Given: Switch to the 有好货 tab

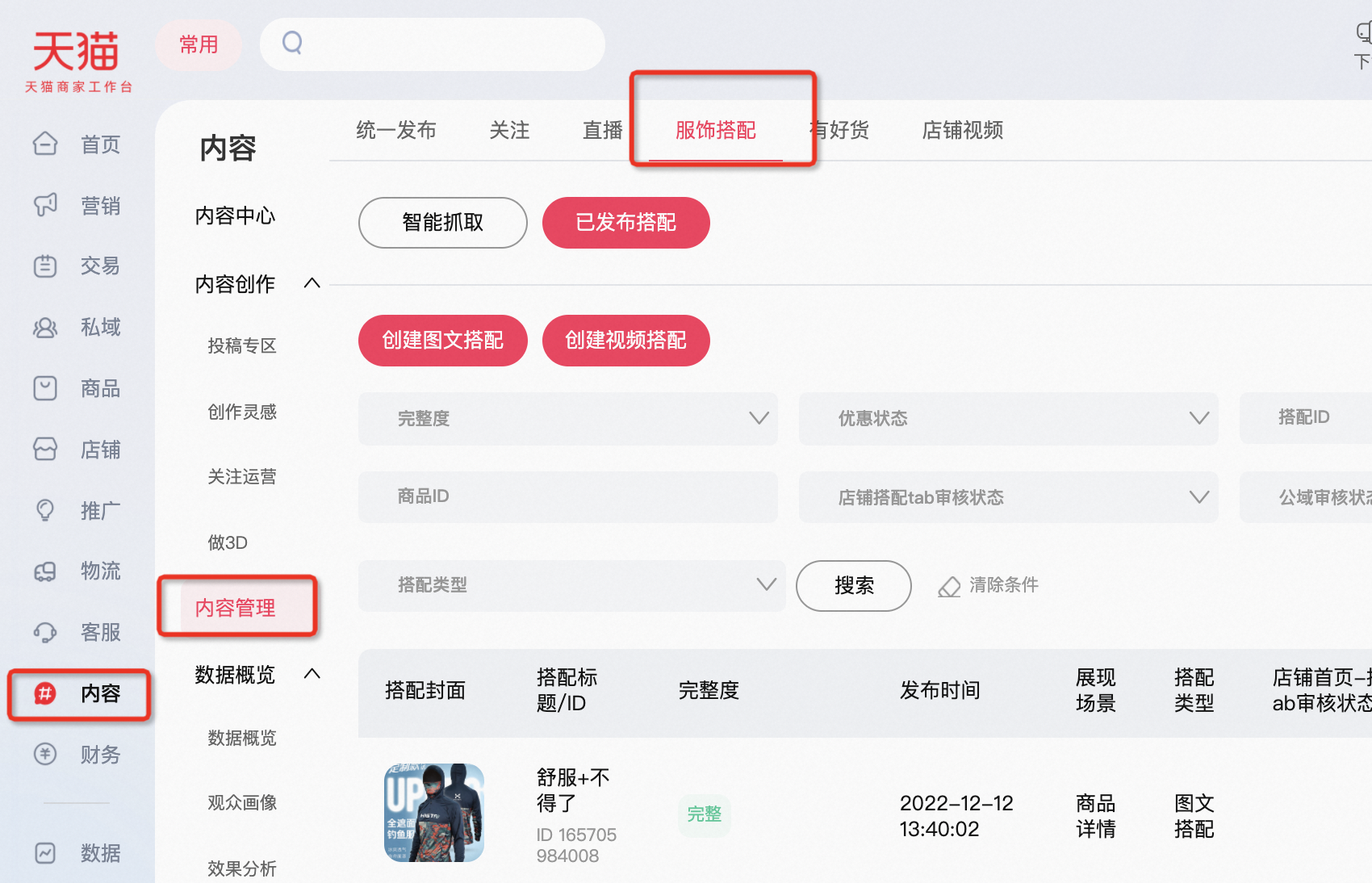Looking at the screenshot, I should (x=839, y=130).
